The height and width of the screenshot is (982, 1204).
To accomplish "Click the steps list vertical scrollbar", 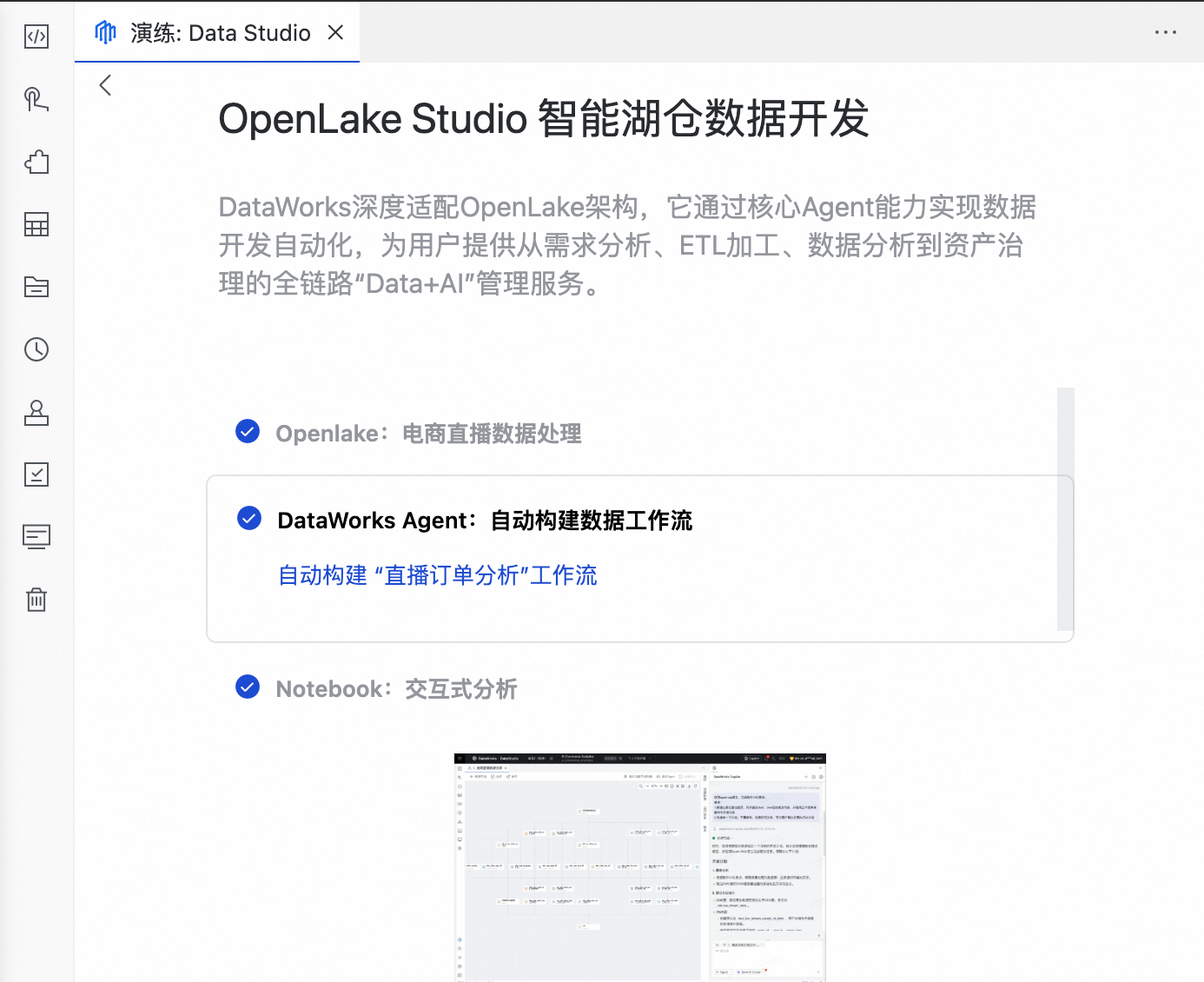I will coord(1066,509).
